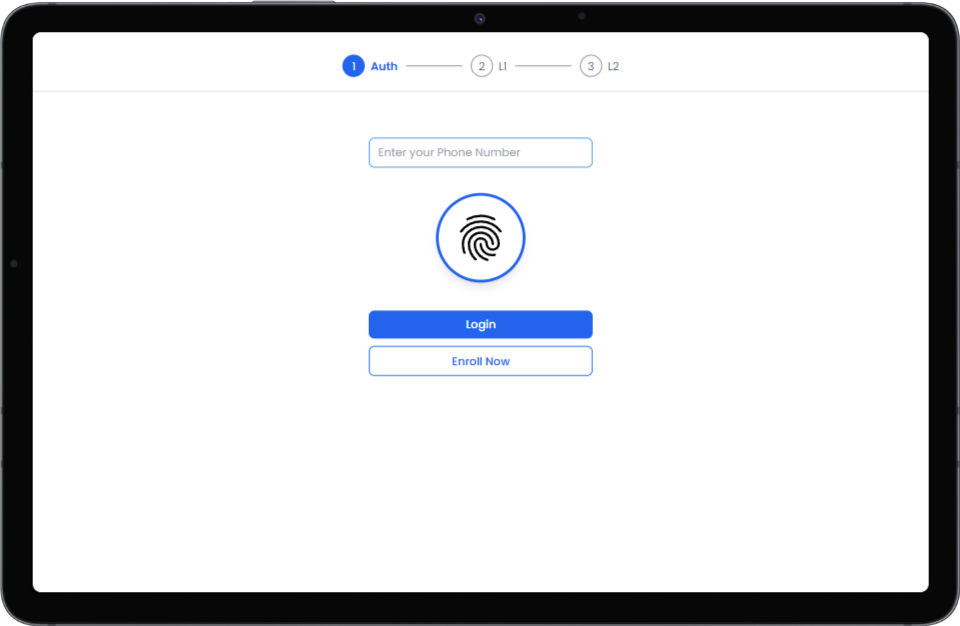The width and height of the screenshot is (960, 626).
Task: Click the progress line between L1 and step 3
Action: 543,66
